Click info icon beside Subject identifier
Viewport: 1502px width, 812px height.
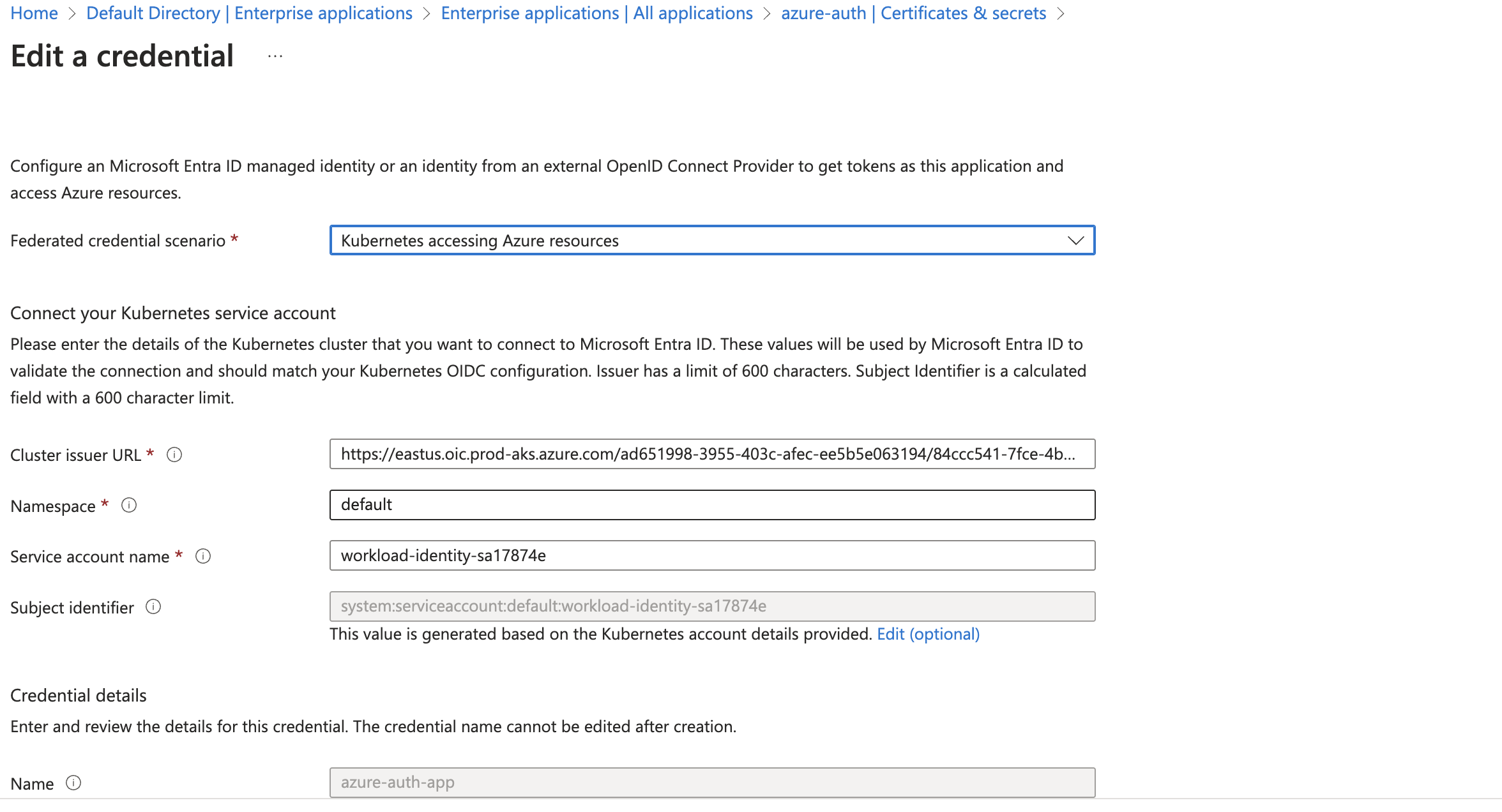click(x=153, y=607)
